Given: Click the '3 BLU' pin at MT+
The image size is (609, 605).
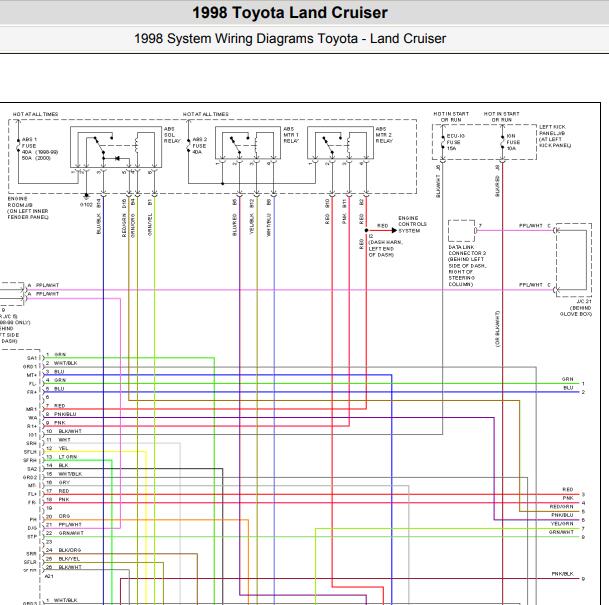Looking at the screenshot, I should pyautogui.click(x=55, y=372).
